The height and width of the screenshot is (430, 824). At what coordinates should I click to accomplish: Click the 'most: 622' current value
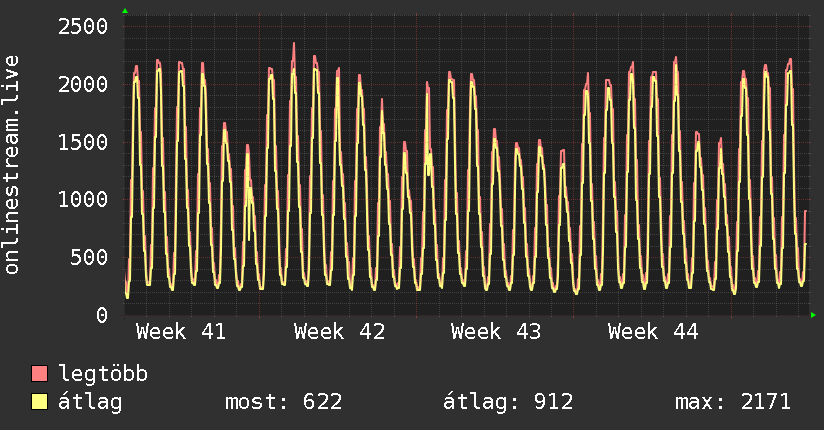[285, 402]
